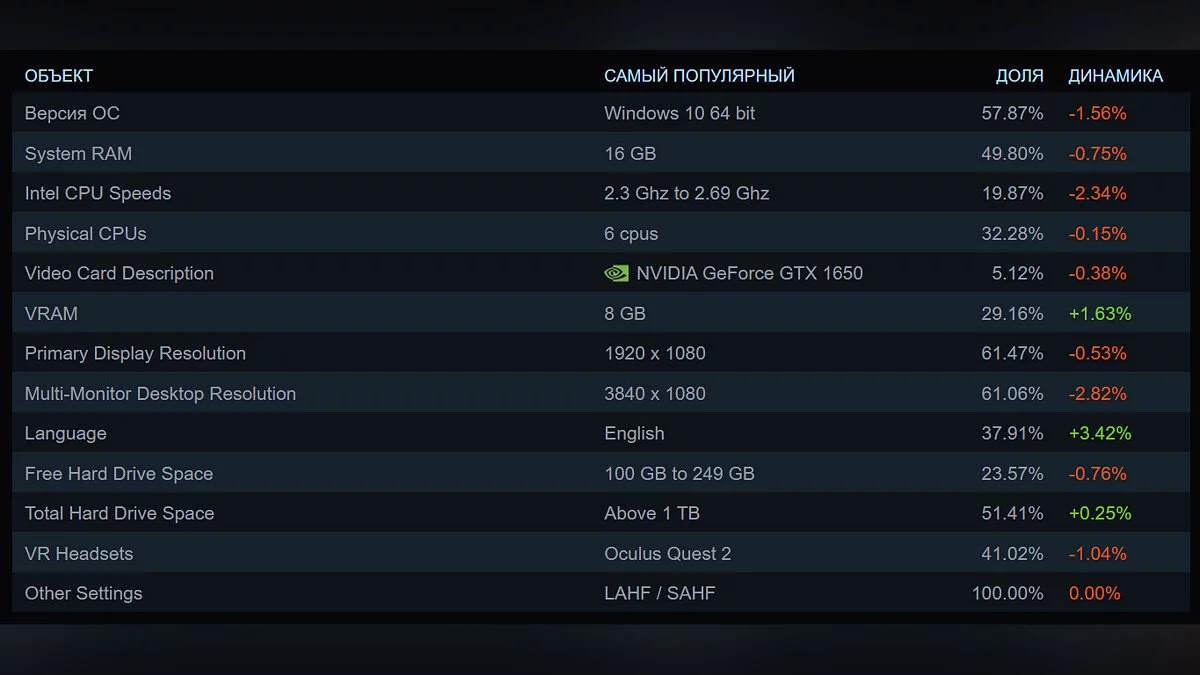
Task: Expand the Версия ОС row
Action: pyautogui.click(x=72, y=113)
